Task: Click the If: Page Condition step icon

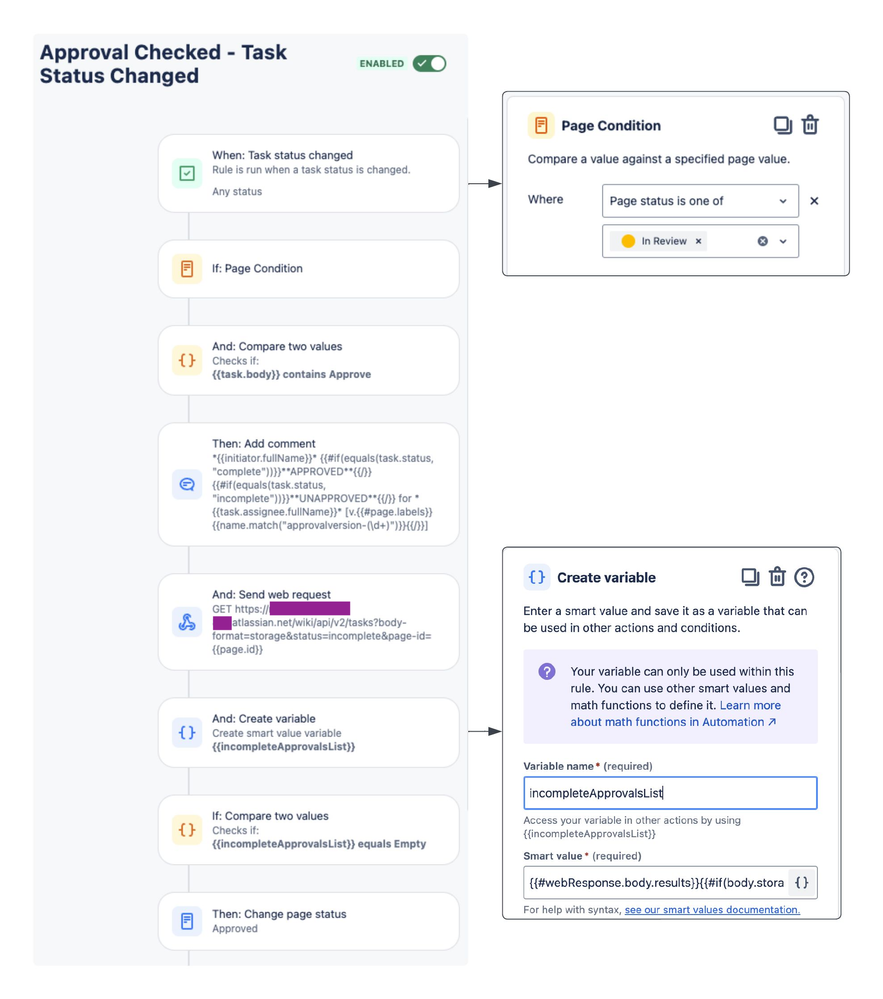Action: 187,269
